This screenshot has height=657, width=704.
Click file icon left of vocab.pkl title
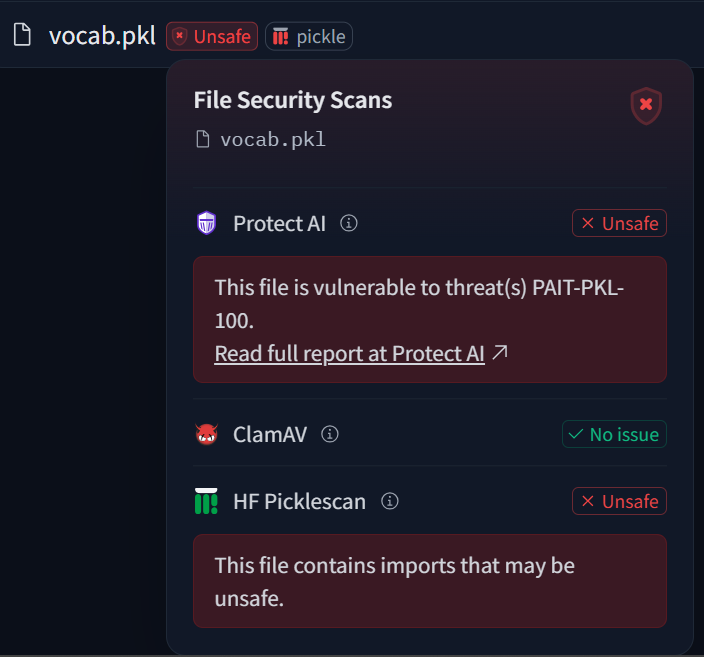(22, 36)
